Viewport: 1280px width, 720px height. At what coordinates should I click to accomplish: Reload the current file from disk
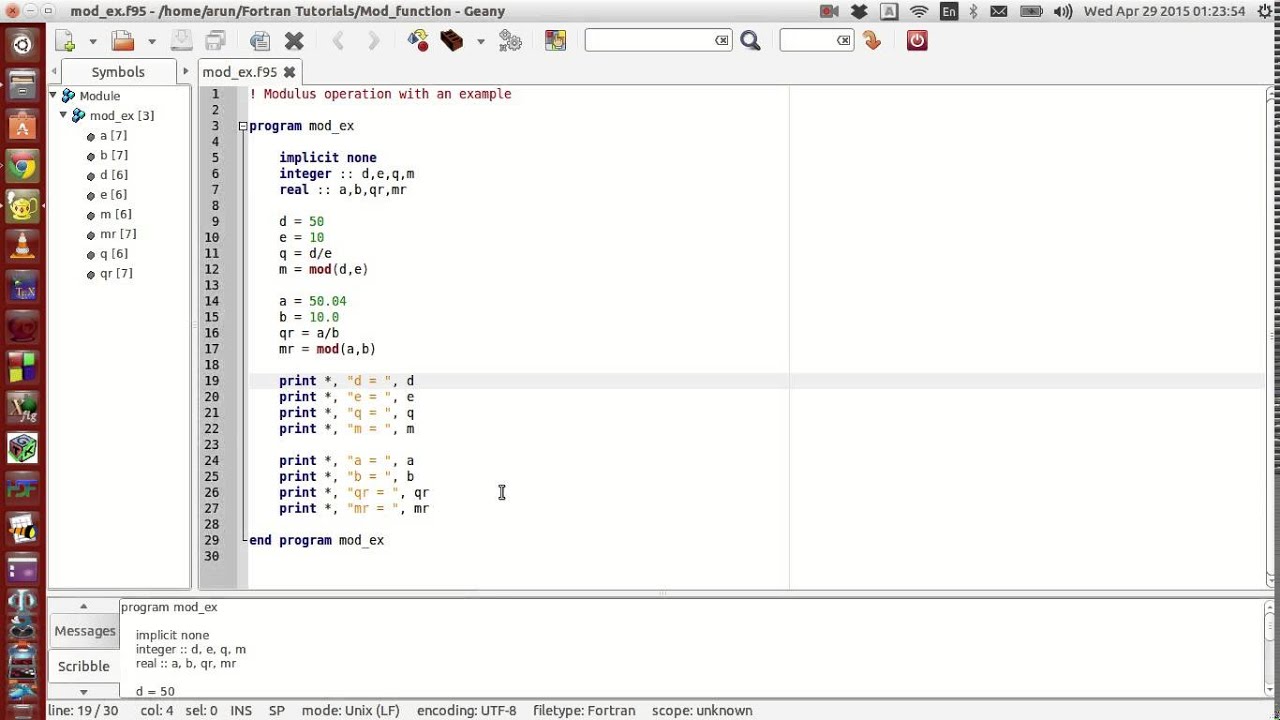(260, 41)
